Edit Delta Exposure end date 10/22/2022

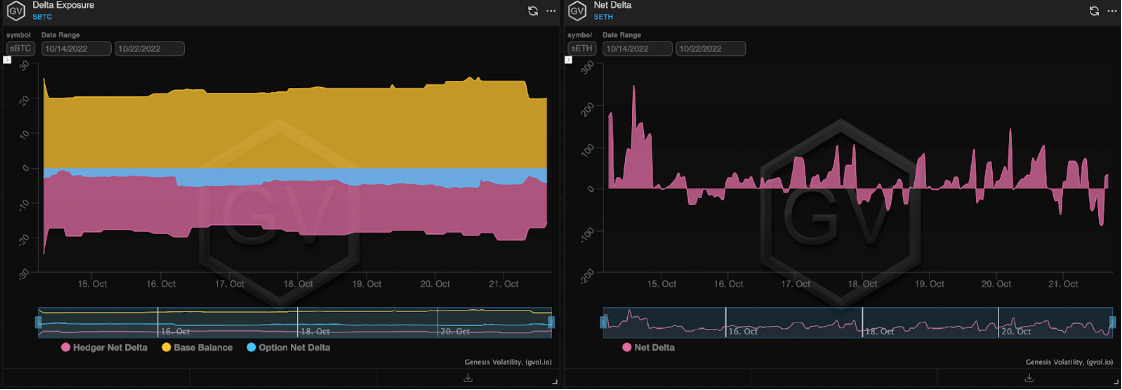[150, 49]
